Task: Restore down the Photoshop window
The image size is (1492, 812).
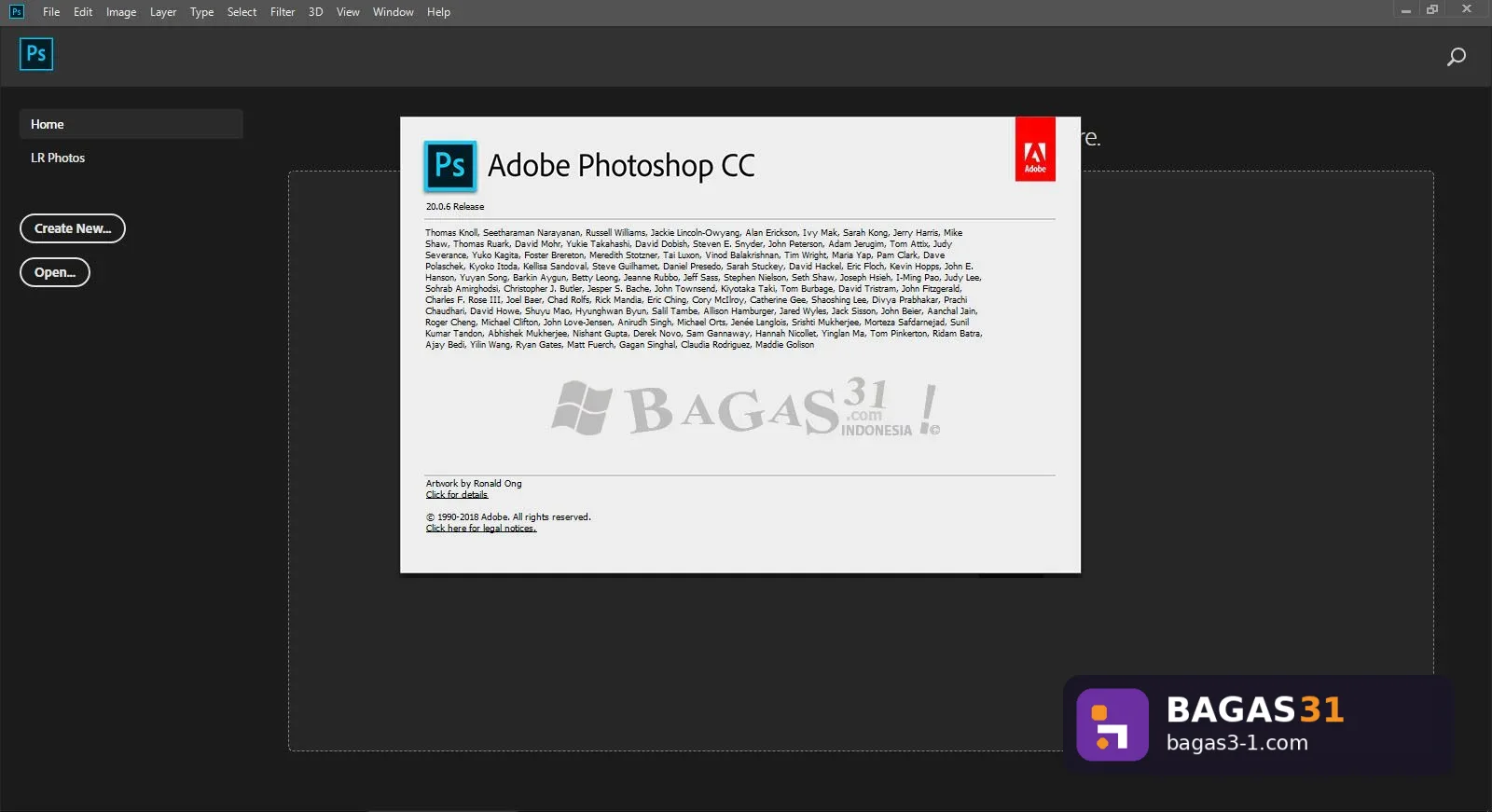Action: [x=1432, y=10]
